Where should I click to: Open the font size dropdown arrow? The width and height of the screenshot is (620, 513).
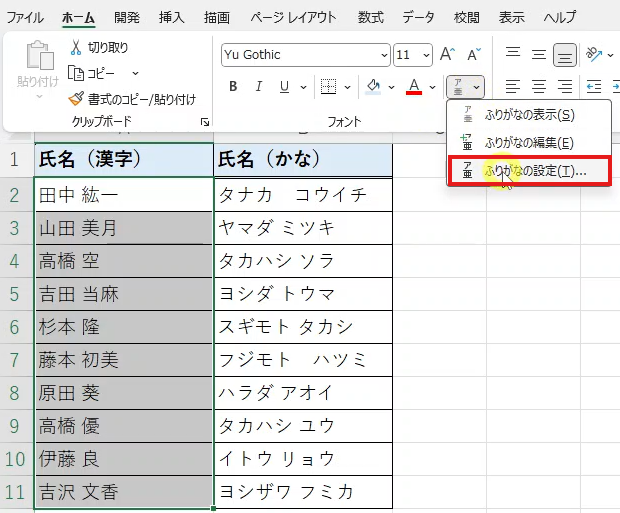coord(427,55)
